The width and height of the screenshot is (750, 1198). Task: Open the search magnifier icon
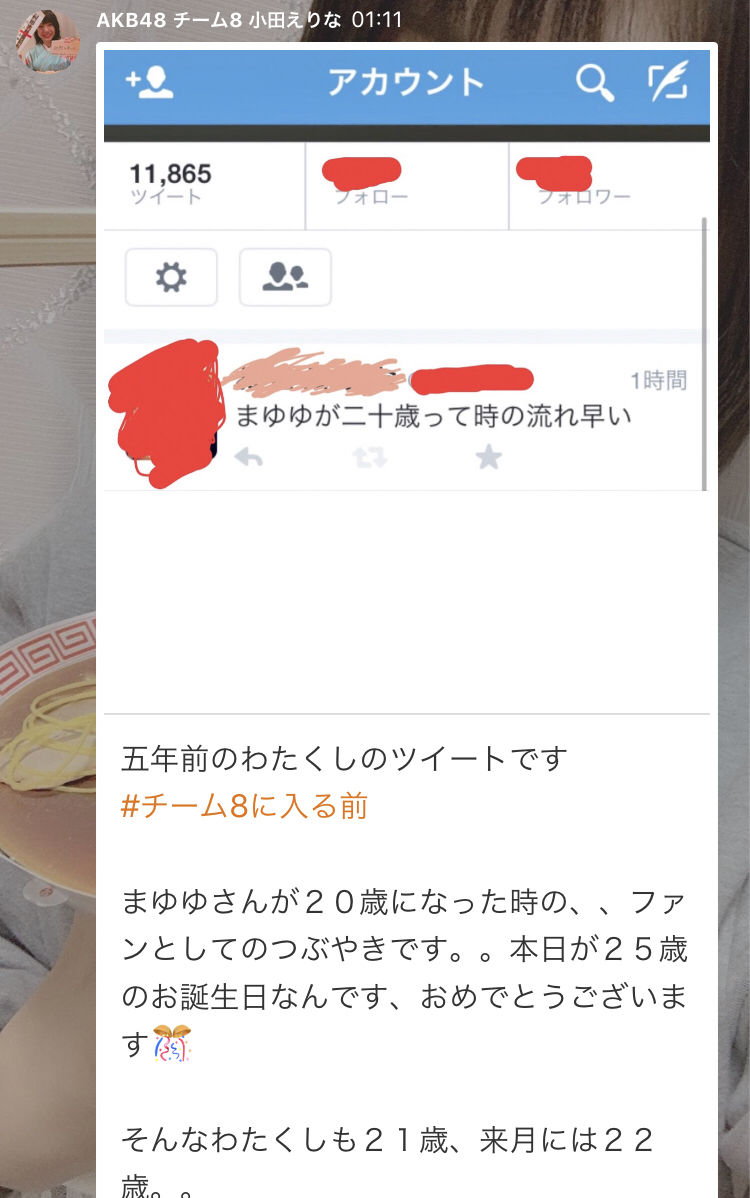click(x=594, y=83)
